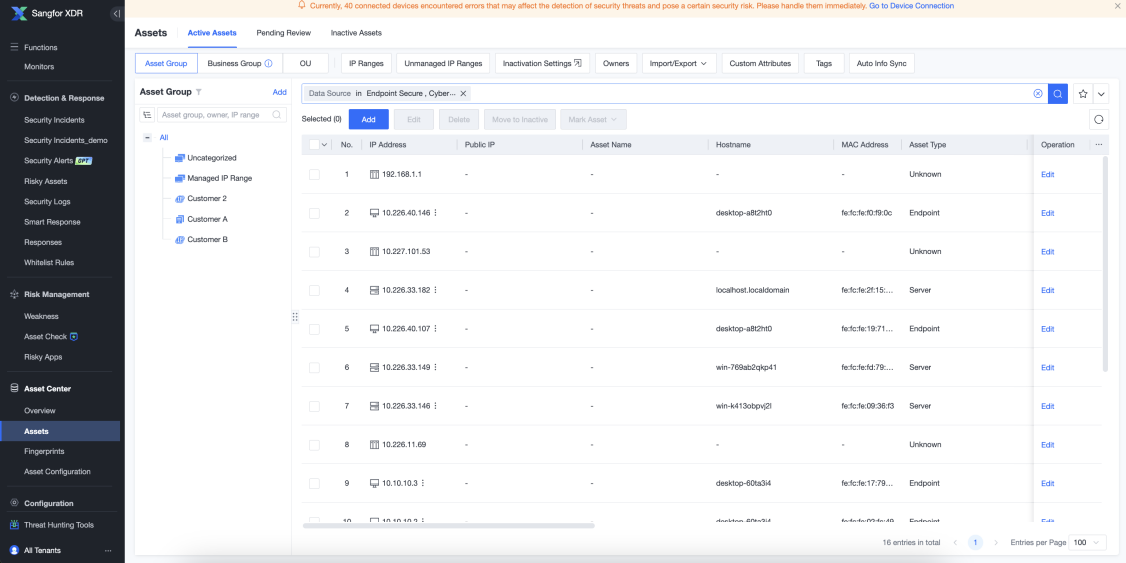The image size is (1126, 563).
Task: Click the All Tenants user icon
Action: [x=14, y=550]
